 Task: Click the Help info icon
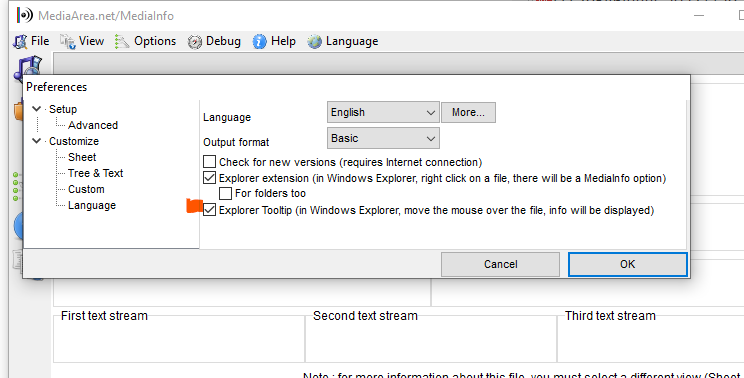pyautogui.click(x=260, y=42)
